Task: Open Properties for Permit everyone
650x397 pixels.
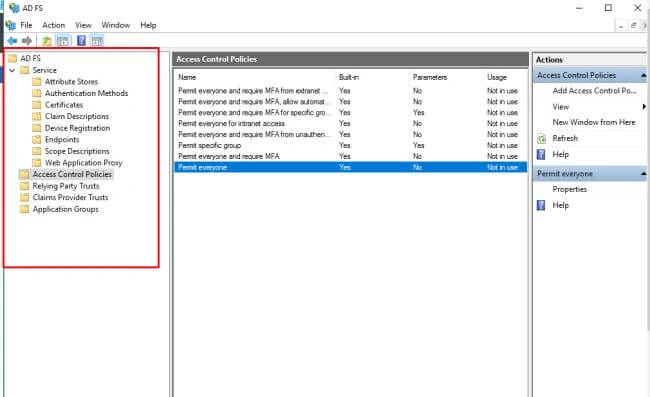Action: (x=570, y=189)
